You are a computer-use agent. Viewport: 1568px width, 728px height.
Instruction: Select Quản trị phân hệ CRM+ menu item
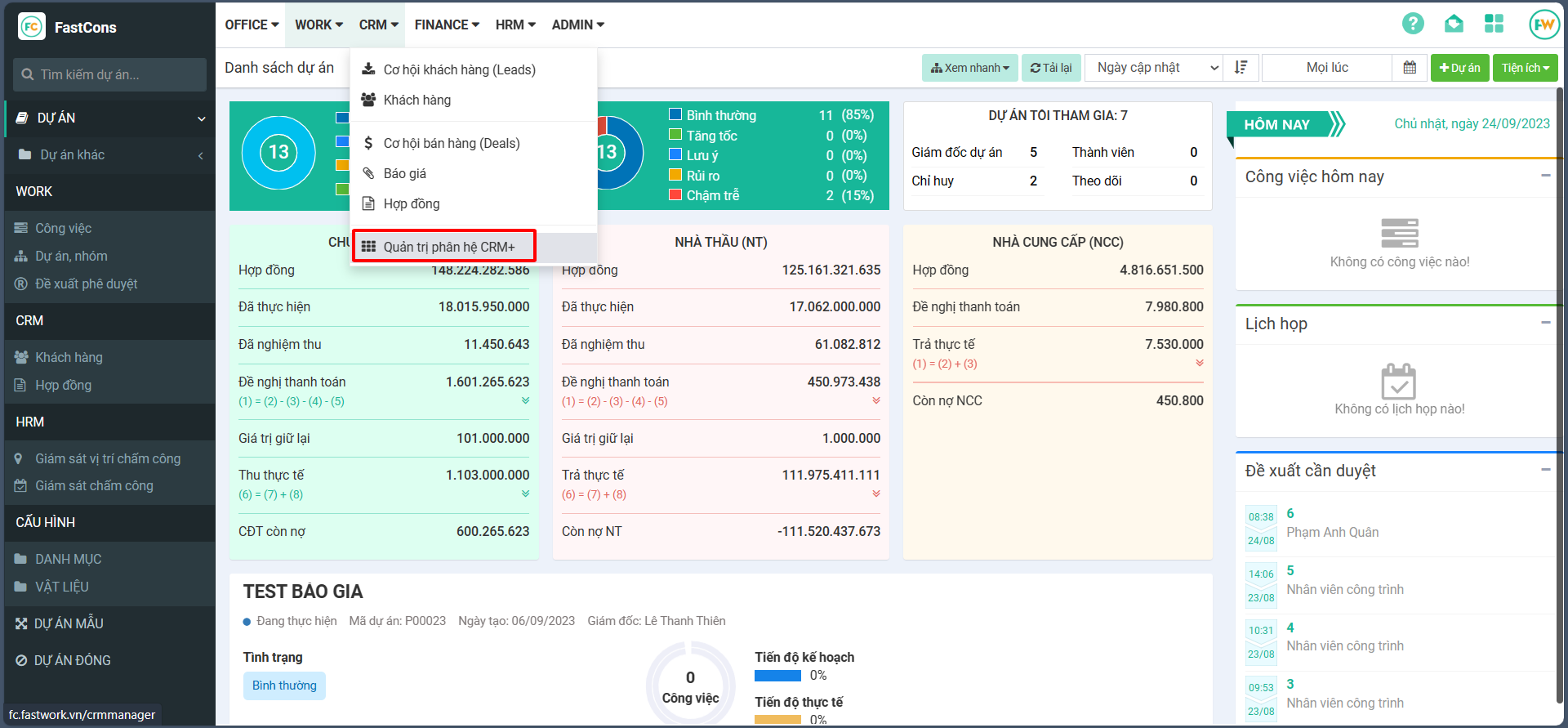click(448, 247)
